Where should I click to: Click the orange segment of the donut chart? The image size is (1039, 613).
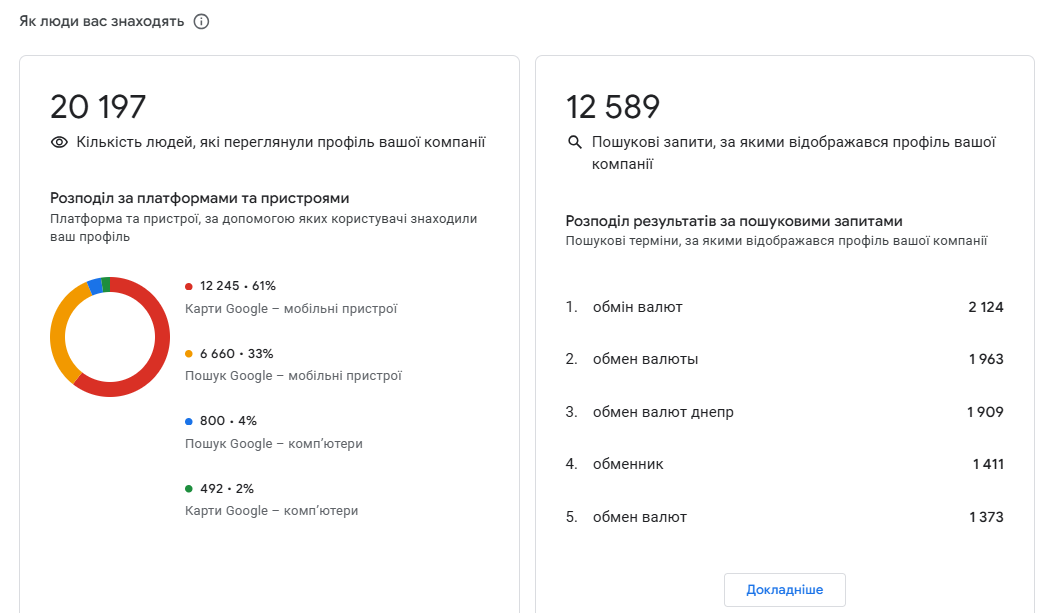pyautogui.click(x=60, y=330)
